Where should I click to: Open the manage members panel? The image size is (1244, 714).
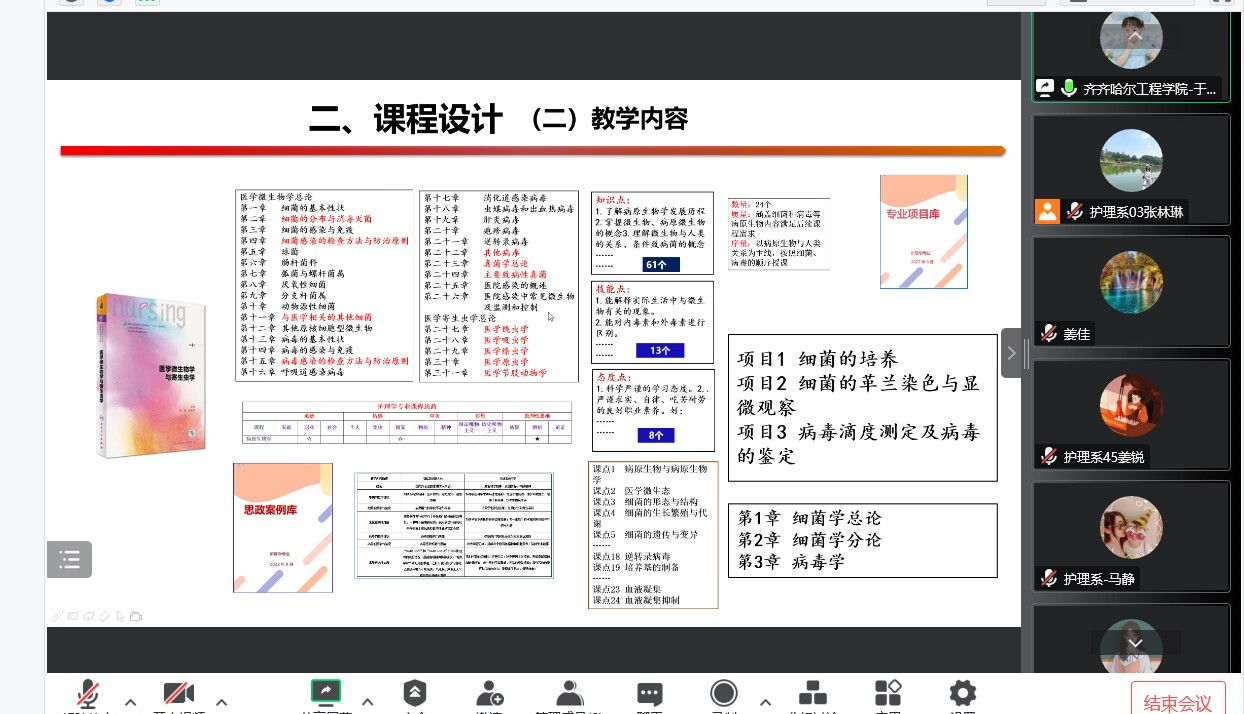(x=569, y=694)
